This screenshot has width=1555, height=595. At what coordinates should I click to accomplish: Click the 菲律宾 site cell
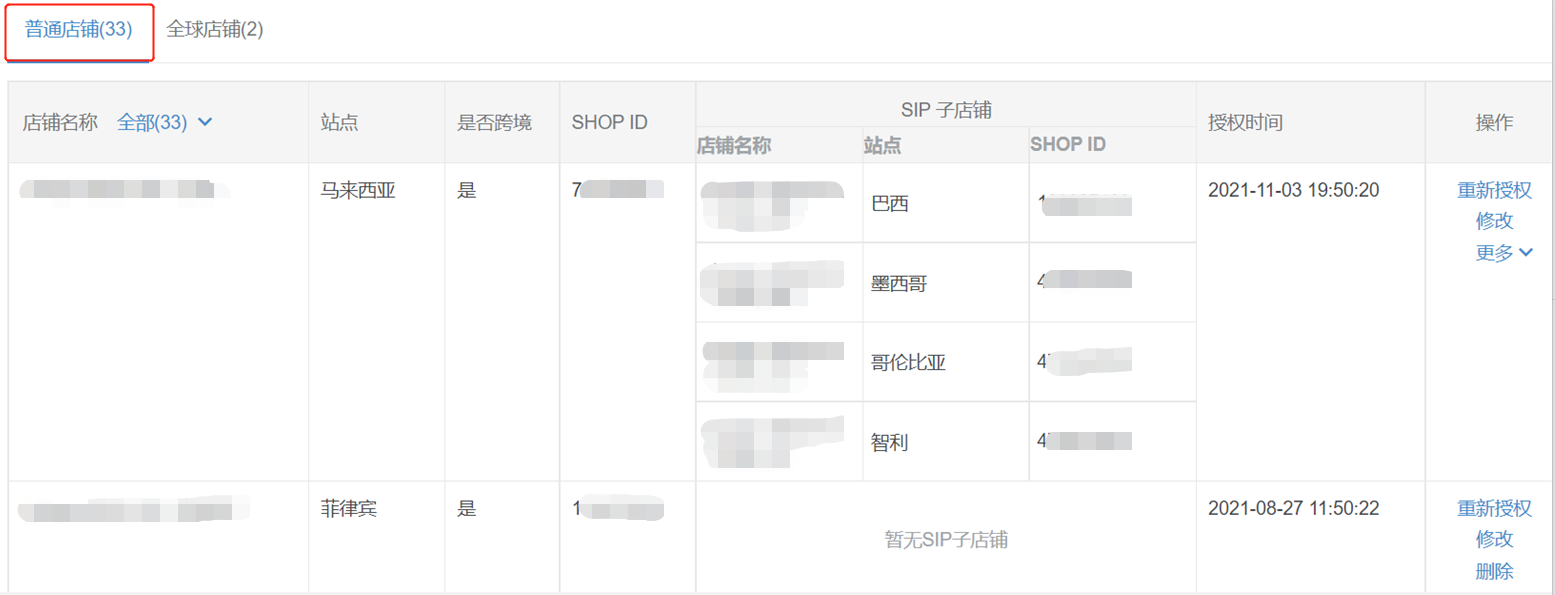(349, 508)
